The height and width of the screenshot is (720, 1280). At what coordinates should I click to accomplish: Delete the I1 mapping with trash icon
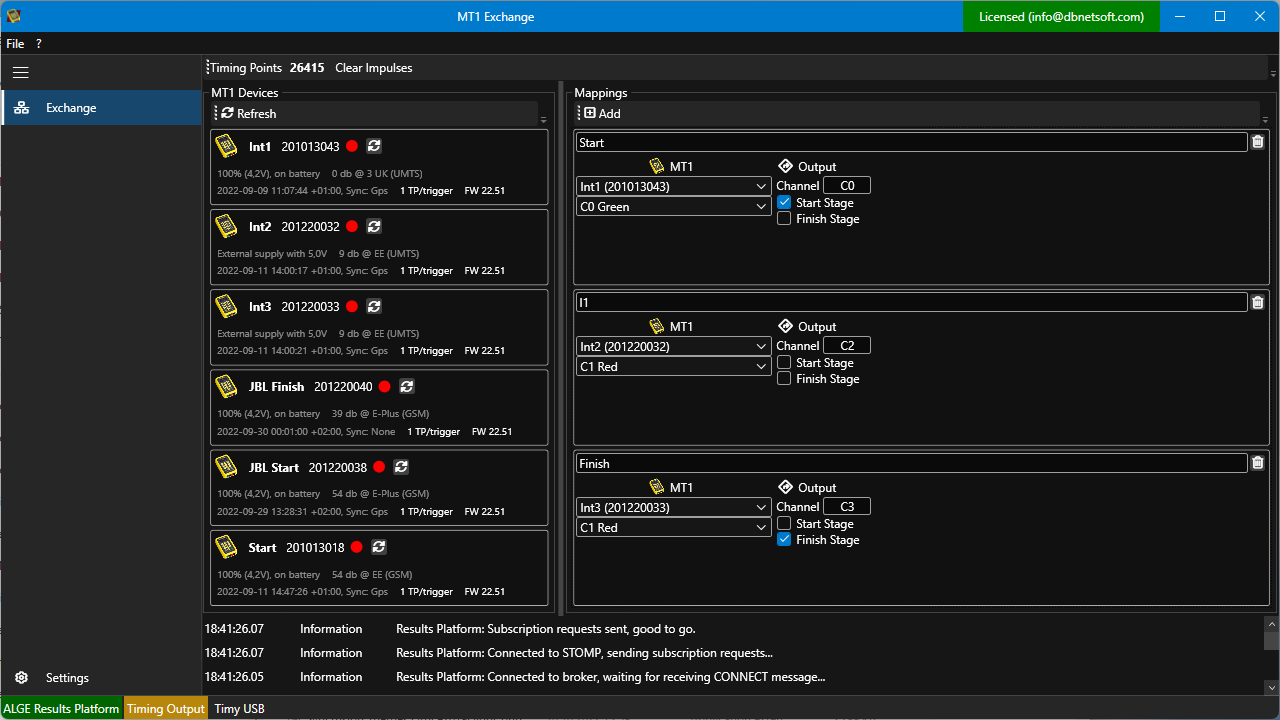coord(1258,302)
